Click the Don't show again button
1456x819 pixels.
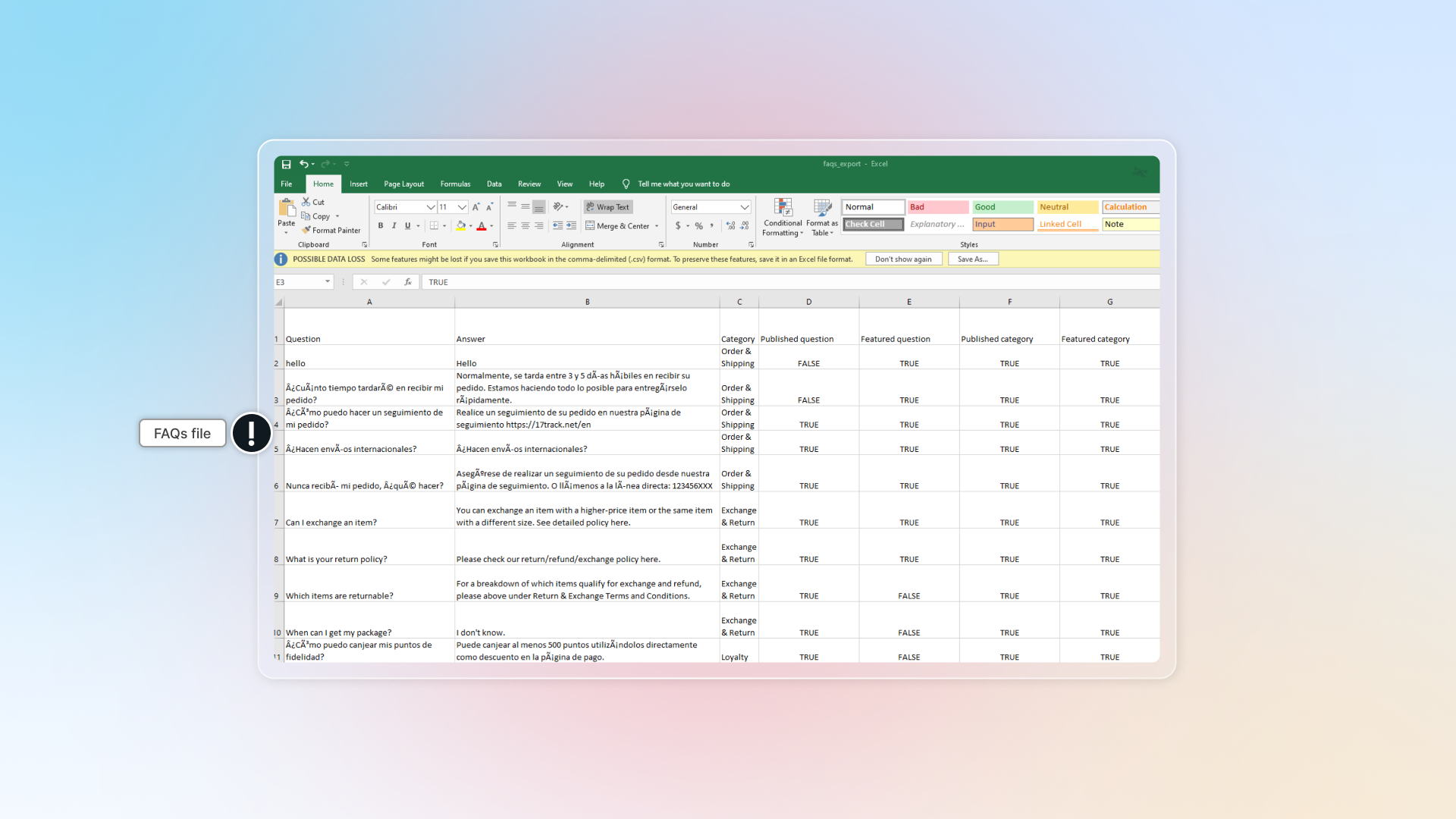pyautogui.click(x=902, y=259)
